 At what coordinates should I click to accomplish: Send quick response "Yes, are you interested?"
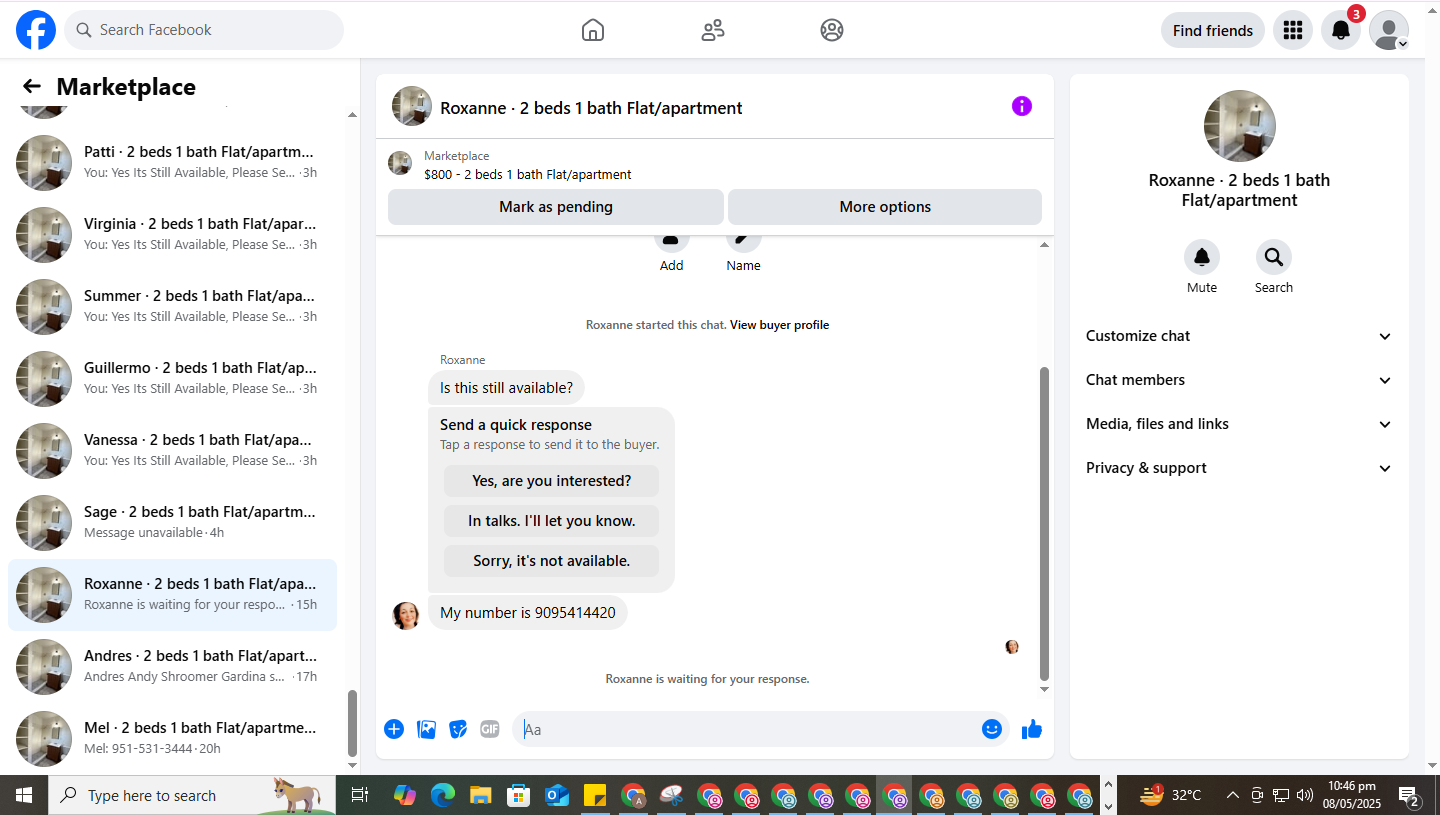coord(552,481)
